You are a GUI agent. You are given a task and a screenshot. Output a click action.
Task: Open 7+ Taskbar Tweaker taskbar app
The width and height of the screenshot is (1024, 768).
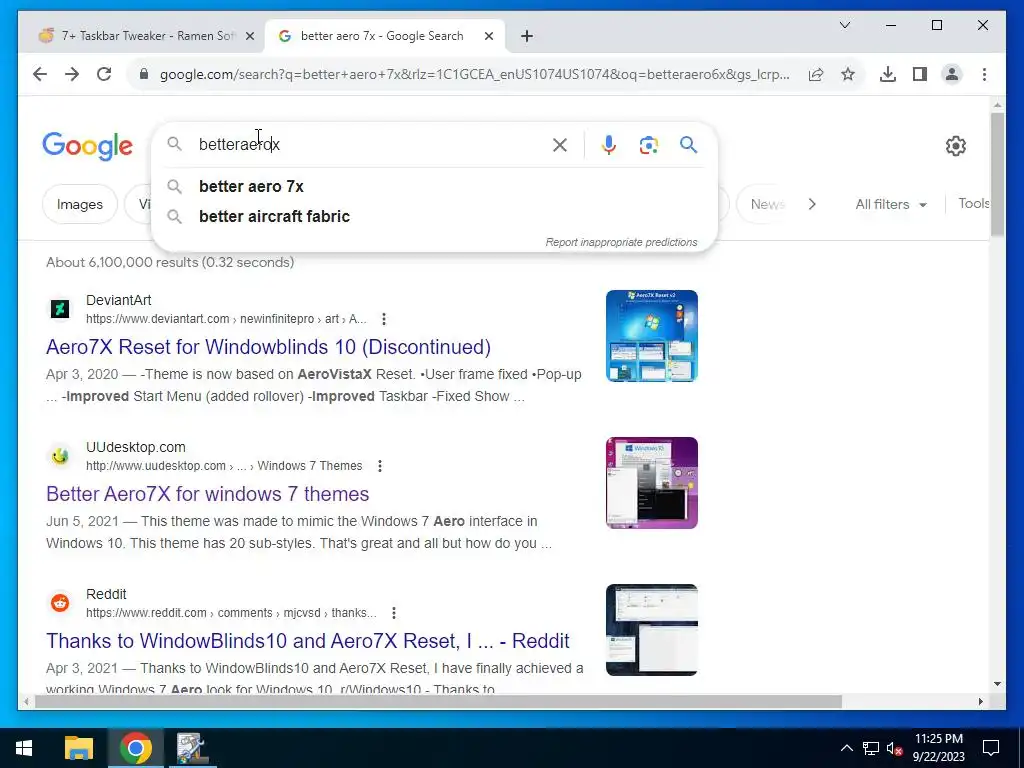191,748
